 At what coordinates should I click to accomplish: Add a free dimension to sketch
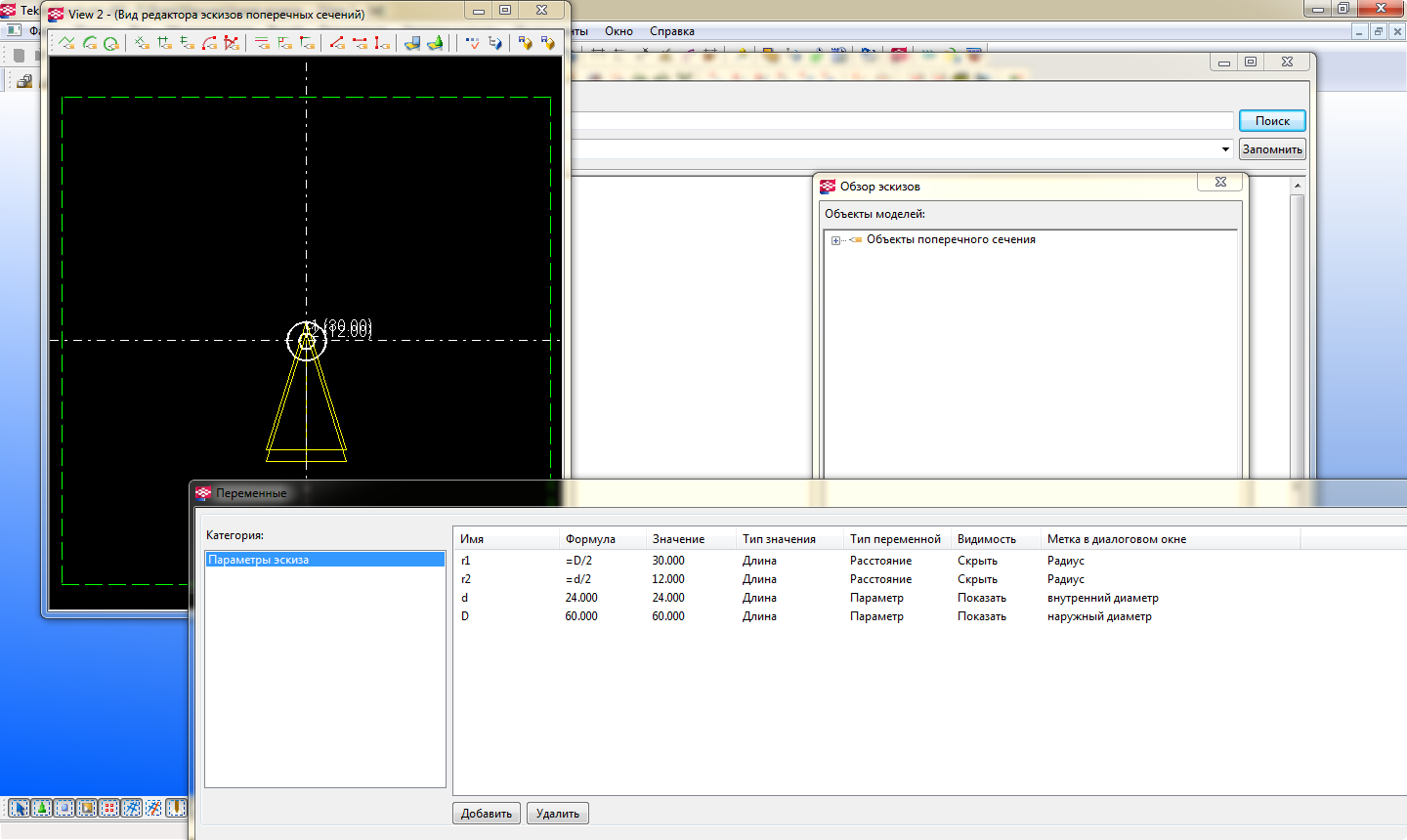pos(337,43)
